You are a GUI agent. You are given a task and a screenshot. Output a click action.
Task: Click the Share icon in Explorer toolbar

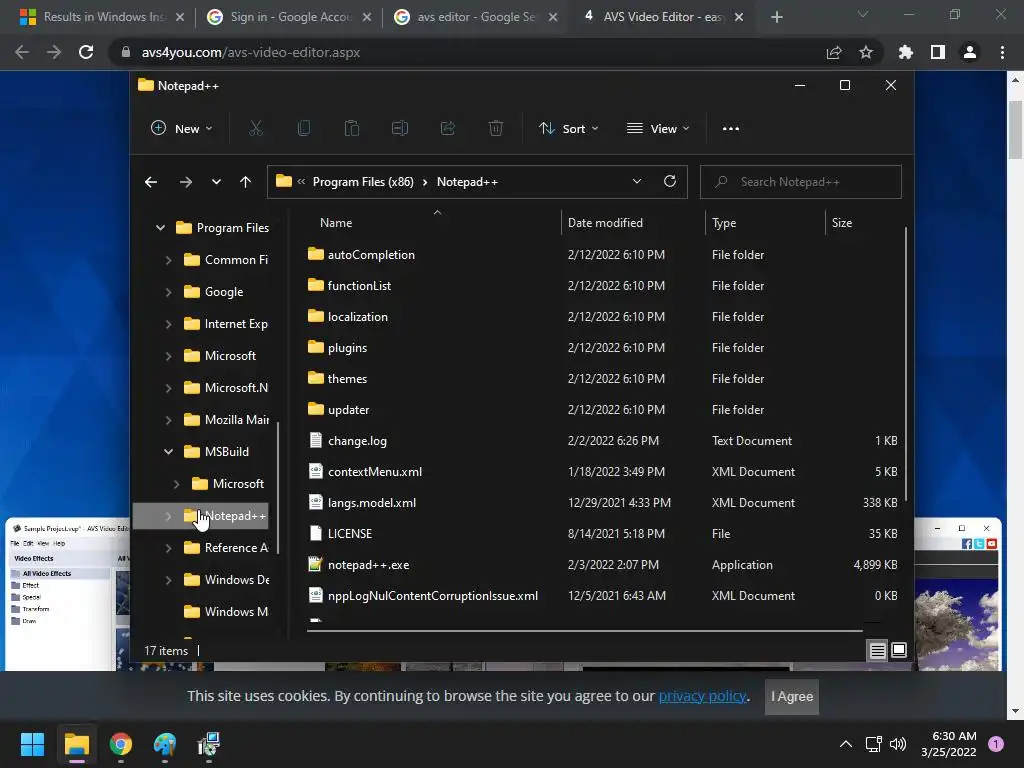pos(448,129)
